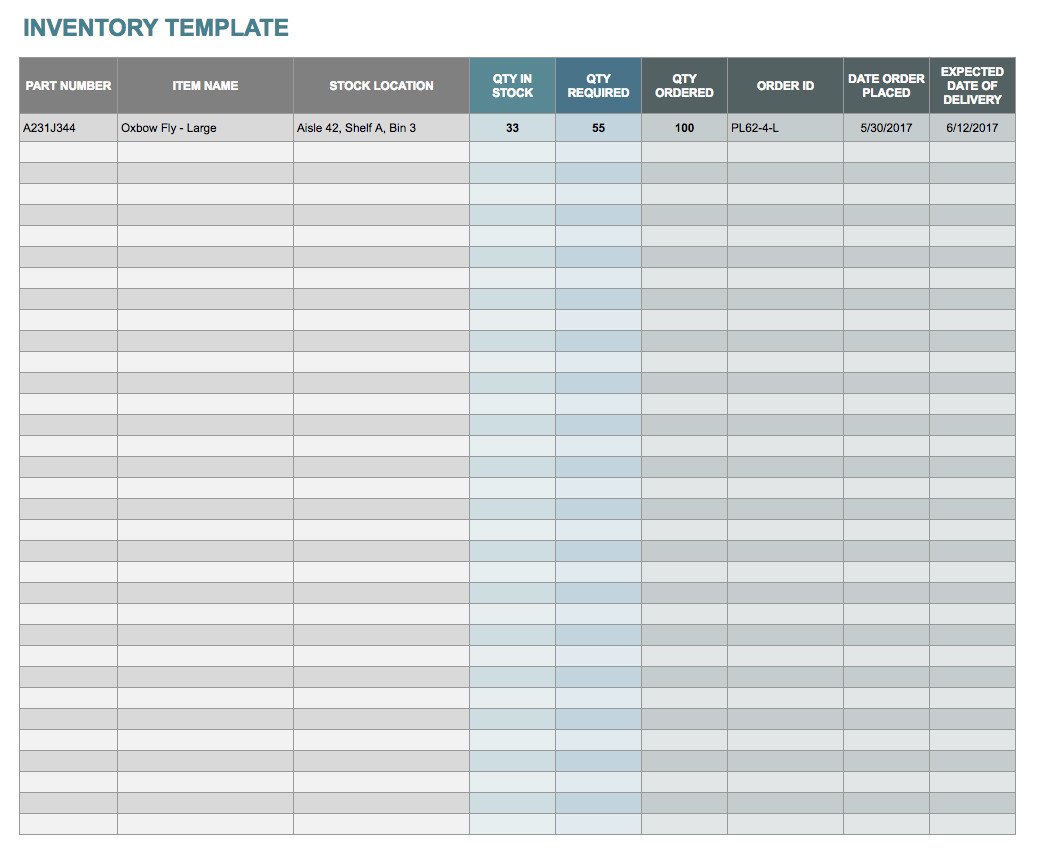Select the QTY ORDERED header
The height and width of the screenshot is (854, 1037).
(x=684, y=85)
